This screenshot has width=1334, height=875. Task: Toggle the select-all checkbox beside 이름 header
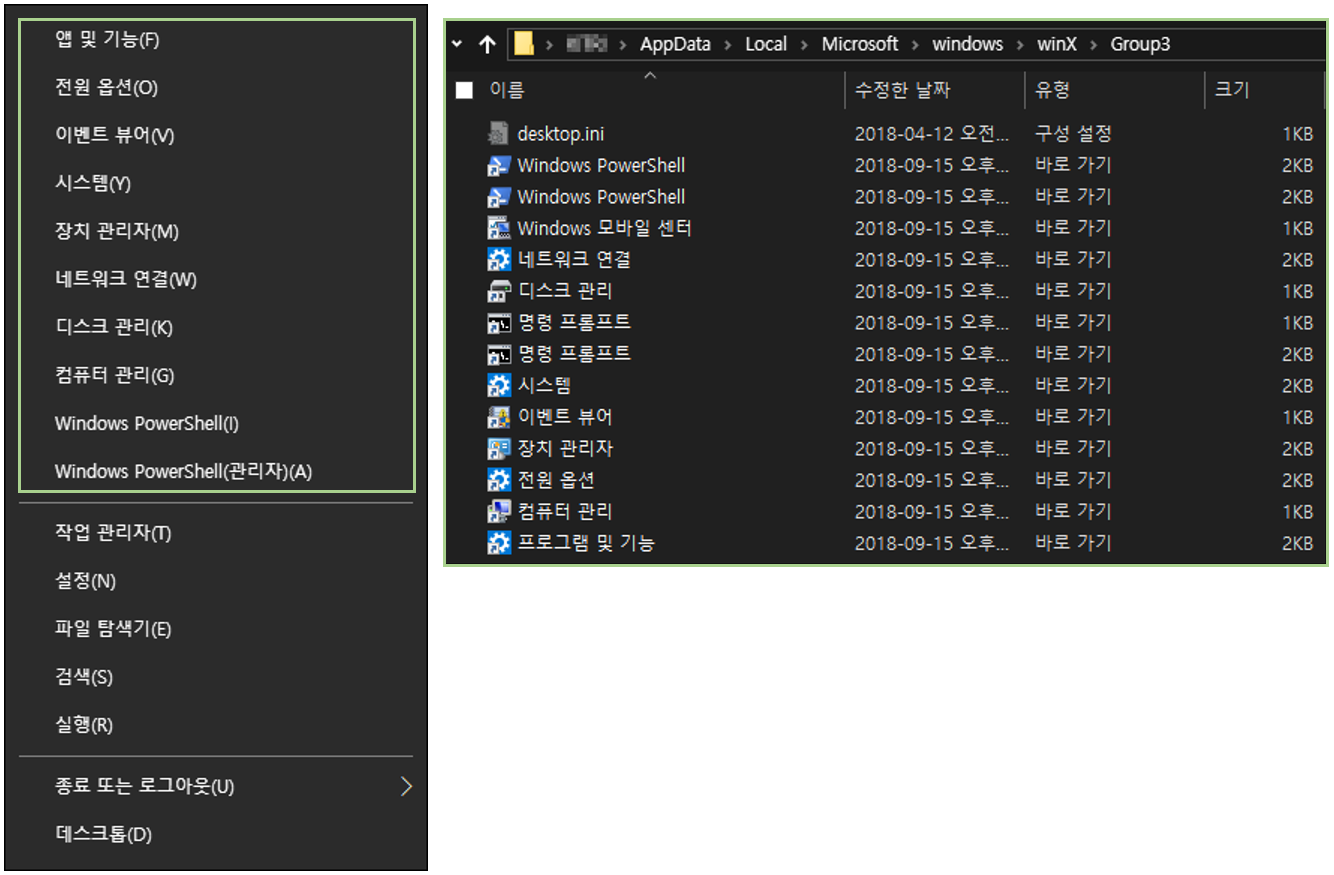(x=464, y=90)
